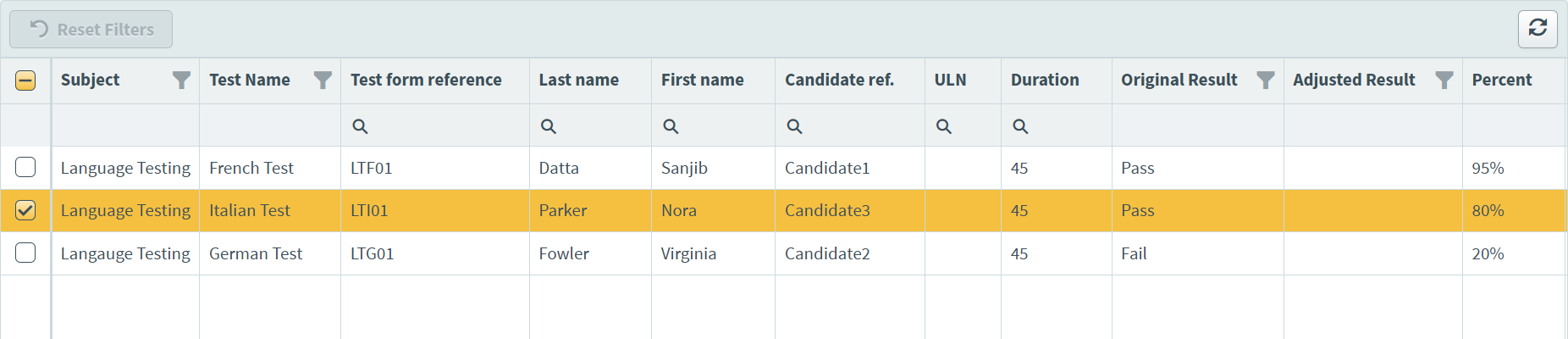
Task: Sort by the Percent column header
Action: pos(1501,81)
